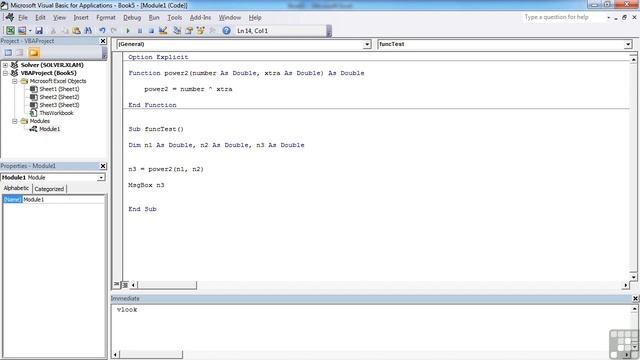Viewport: 640px width, 360px height.
Task: Close the Project - VBAProject panel
Action: pyautogui.click(x=103, y=41)
